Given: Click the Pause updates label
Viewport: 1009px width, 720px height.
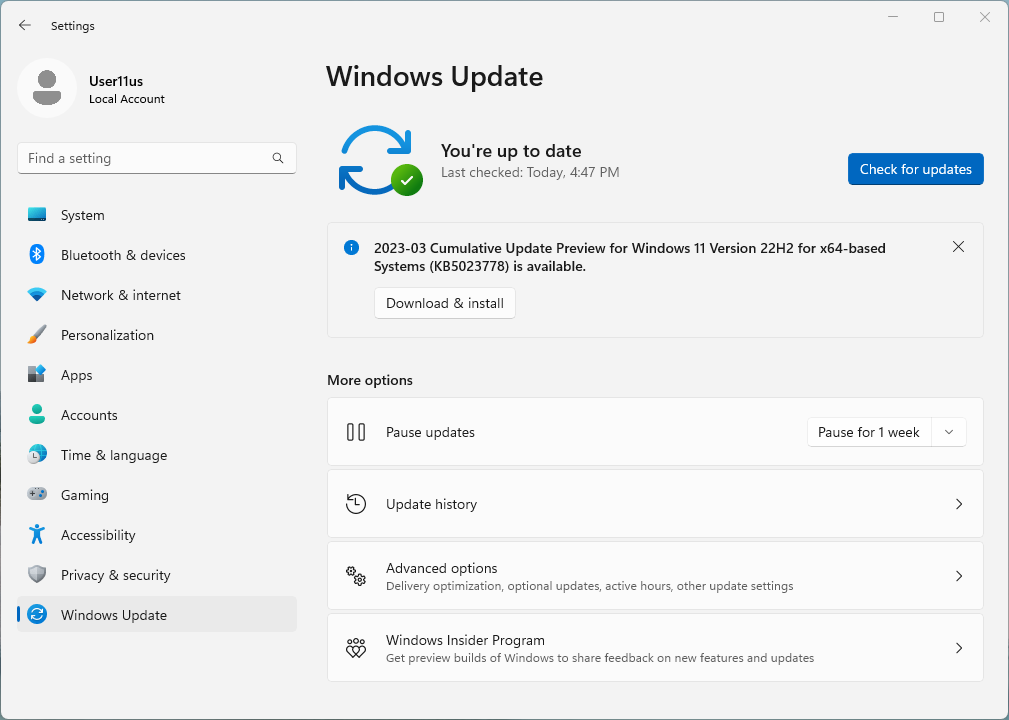Looking at the screenshot, I should pos(430,432).
